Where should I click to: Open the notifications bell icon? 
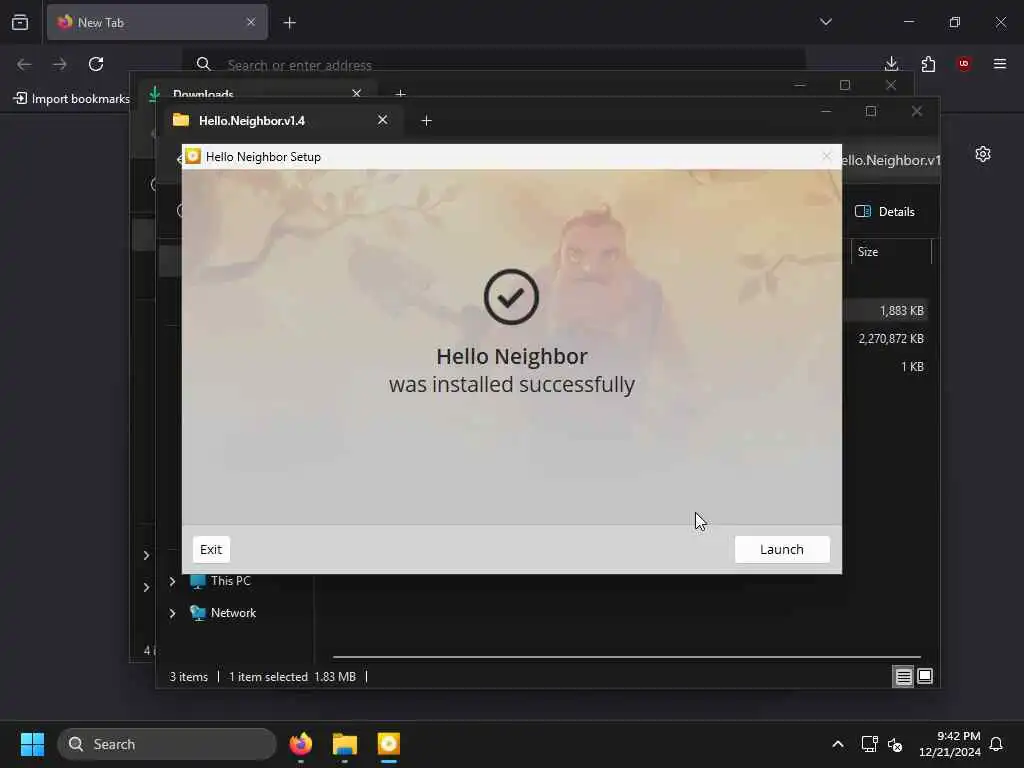(x=997, y=744)
